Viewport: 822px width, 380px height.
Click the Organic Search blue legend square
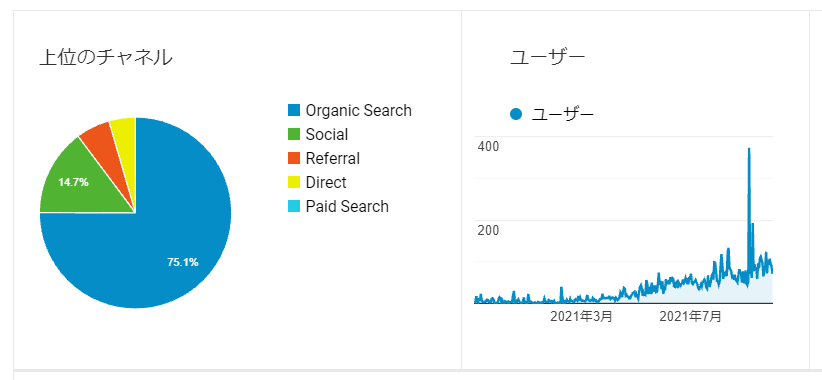tap(294, 111)
